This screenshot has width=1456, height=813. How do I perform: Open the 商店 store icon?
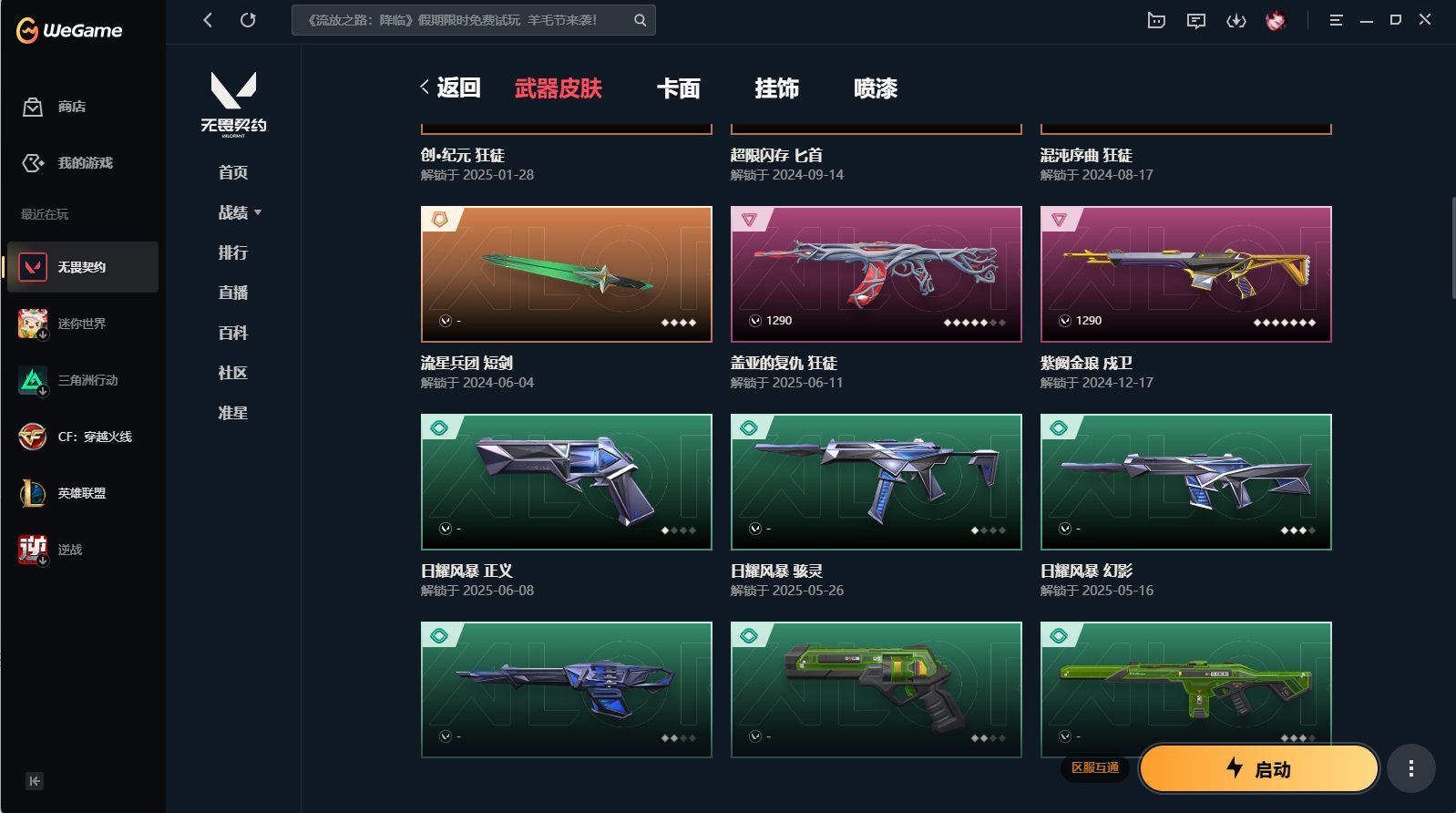tap(33, 107)
